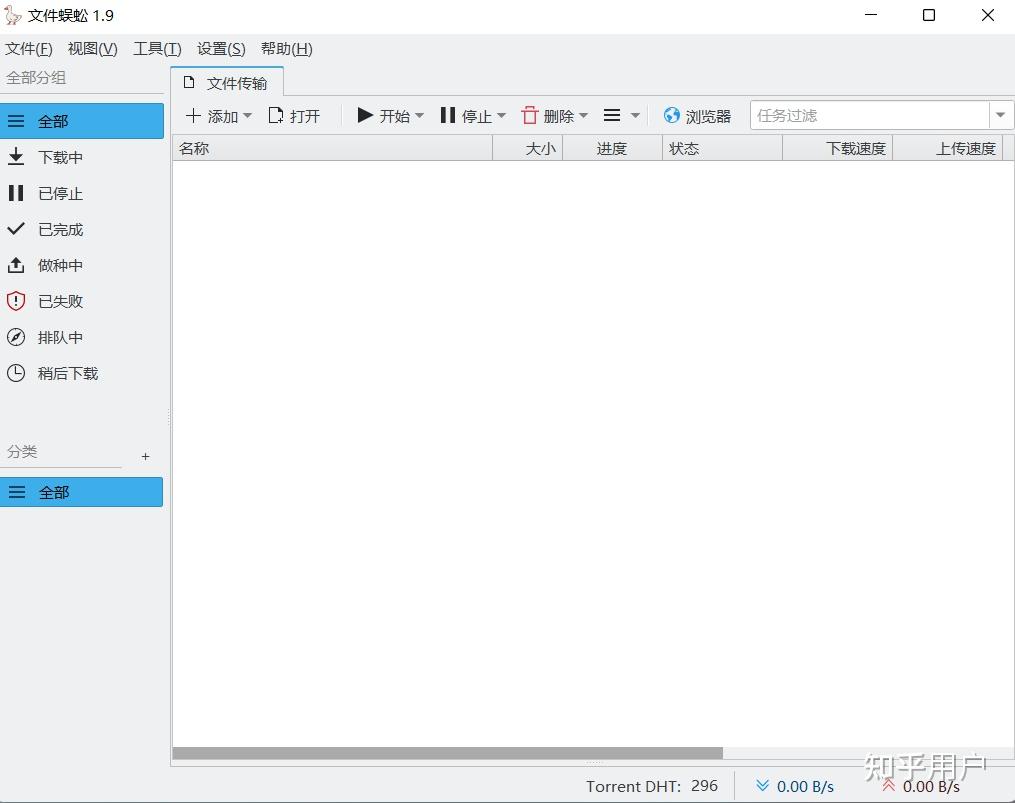Viewport: 1015px width, 803px height.
Task: Open the 删除 (delete) dropdown options
Action: coord(583,116)
